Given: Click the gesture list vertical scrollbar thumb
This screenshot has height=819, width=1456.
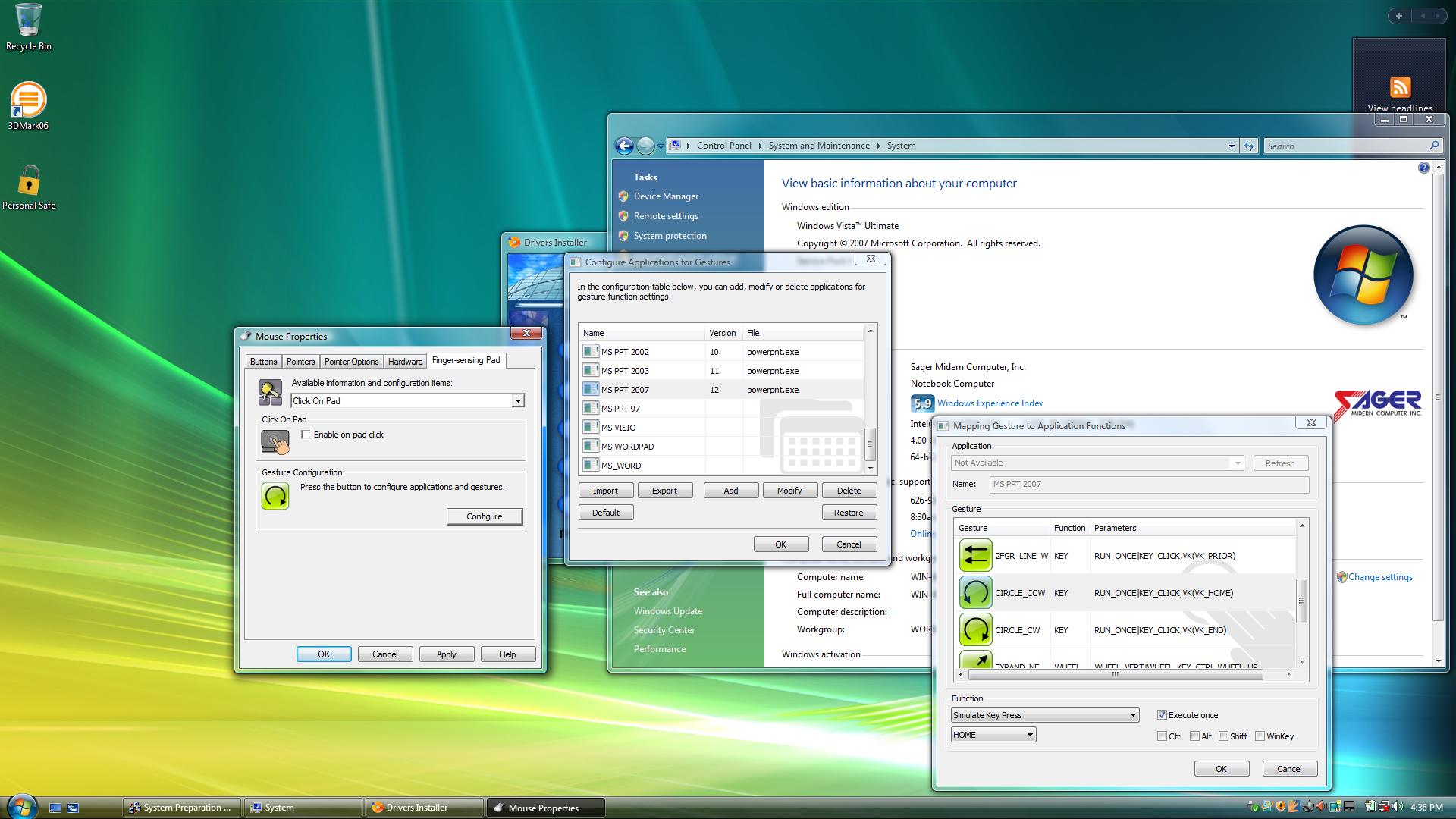Looking at the screenshot, I should click(x=1301, y=601).
